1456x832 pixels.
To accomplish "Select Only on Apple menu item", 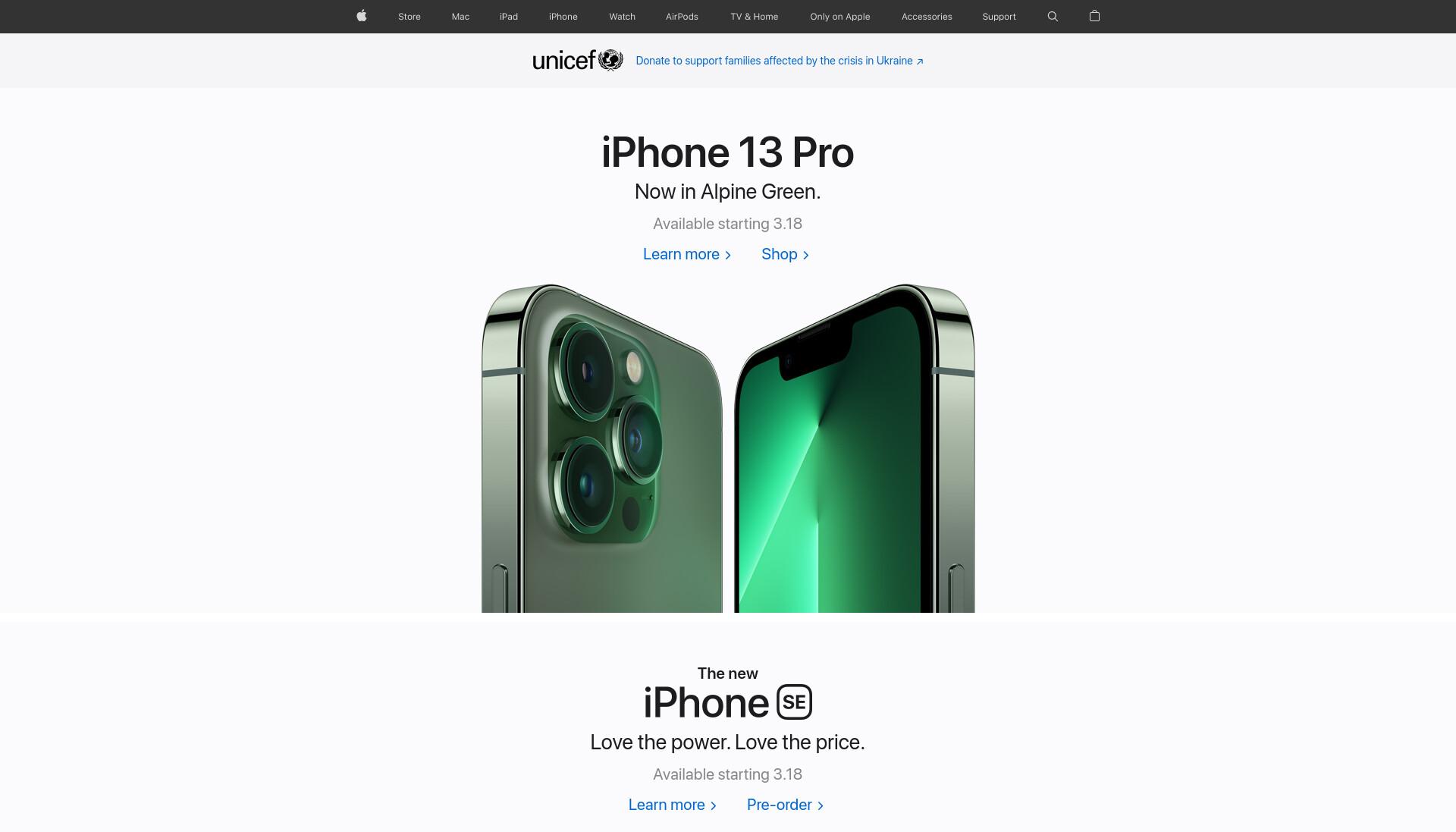I will (840, 17).
